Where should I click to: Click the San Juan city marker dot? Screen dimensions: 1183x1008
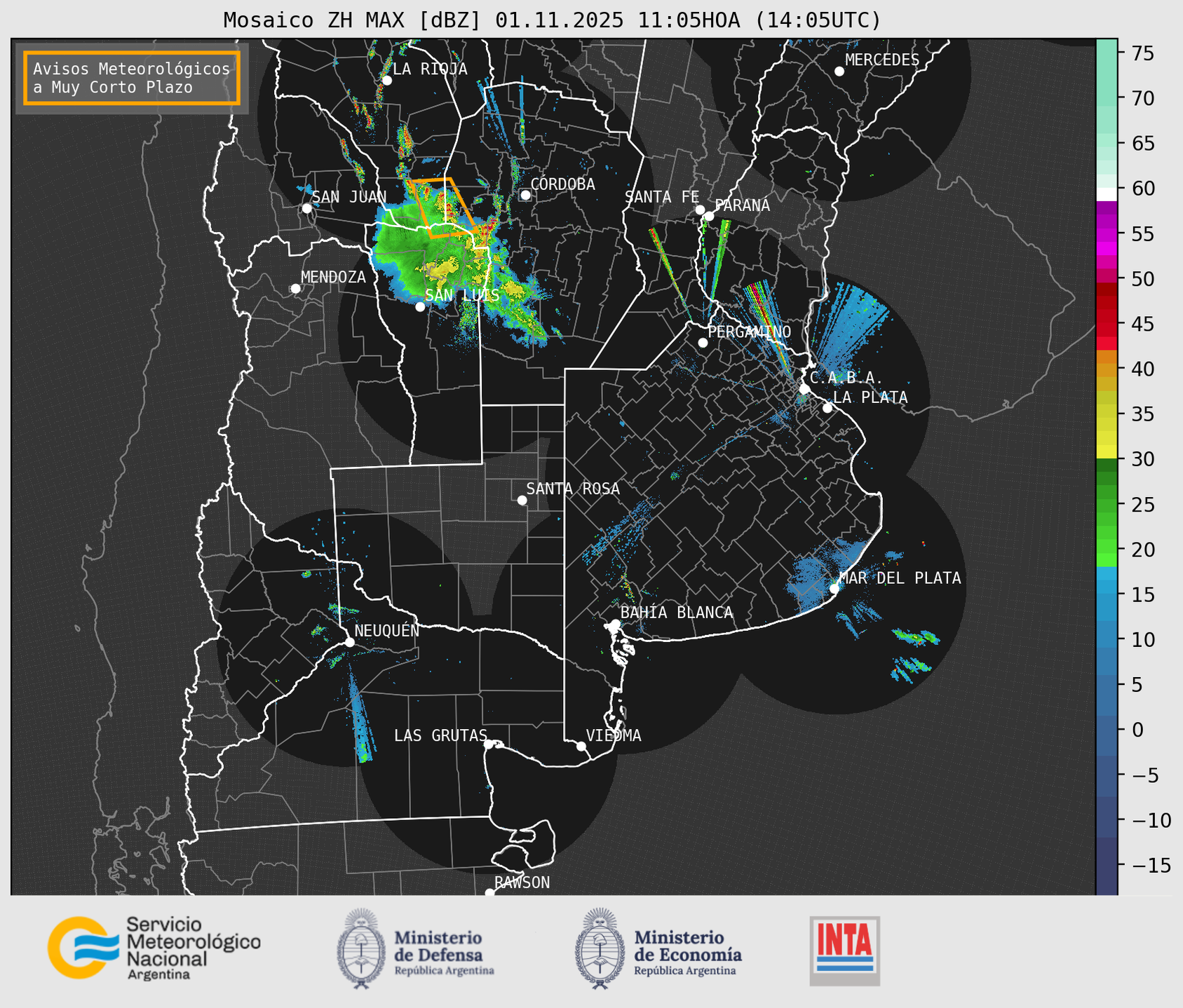point(306,208)
